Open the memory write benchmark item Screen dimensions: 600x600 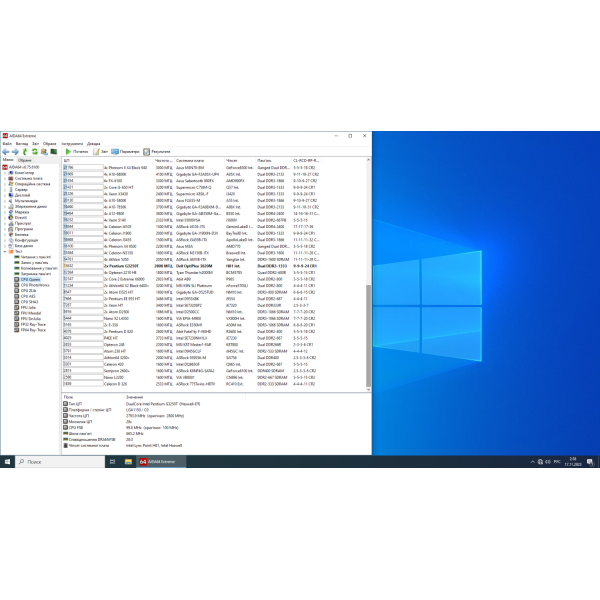(x=31, y=263)
